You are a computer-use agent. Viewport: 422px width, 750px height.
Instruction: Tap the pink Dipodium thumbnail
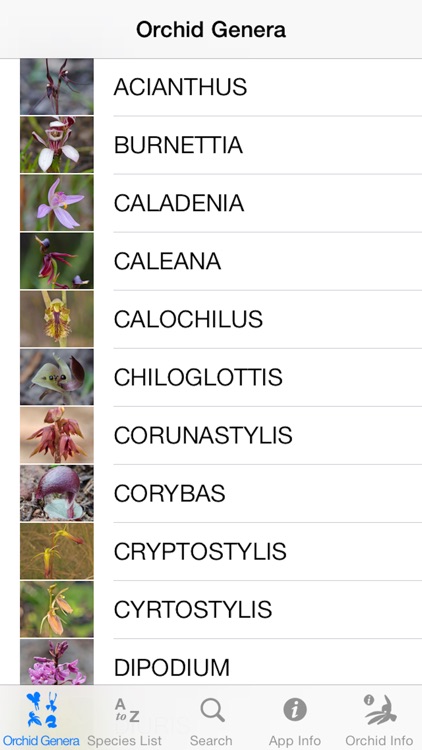pyautogui.click(x=57, y=662)
